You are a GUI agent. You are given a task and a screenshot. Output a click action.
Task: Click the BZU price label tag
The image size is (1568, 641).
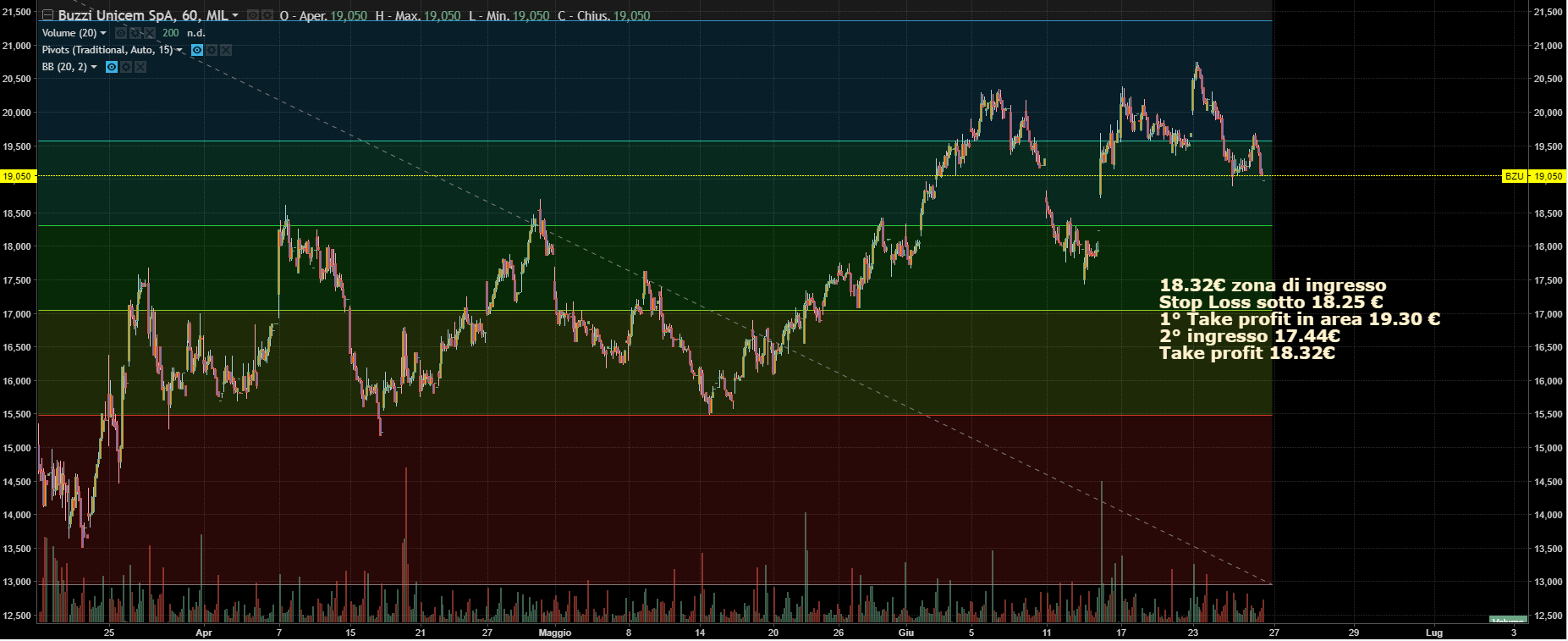point(1514,176)
